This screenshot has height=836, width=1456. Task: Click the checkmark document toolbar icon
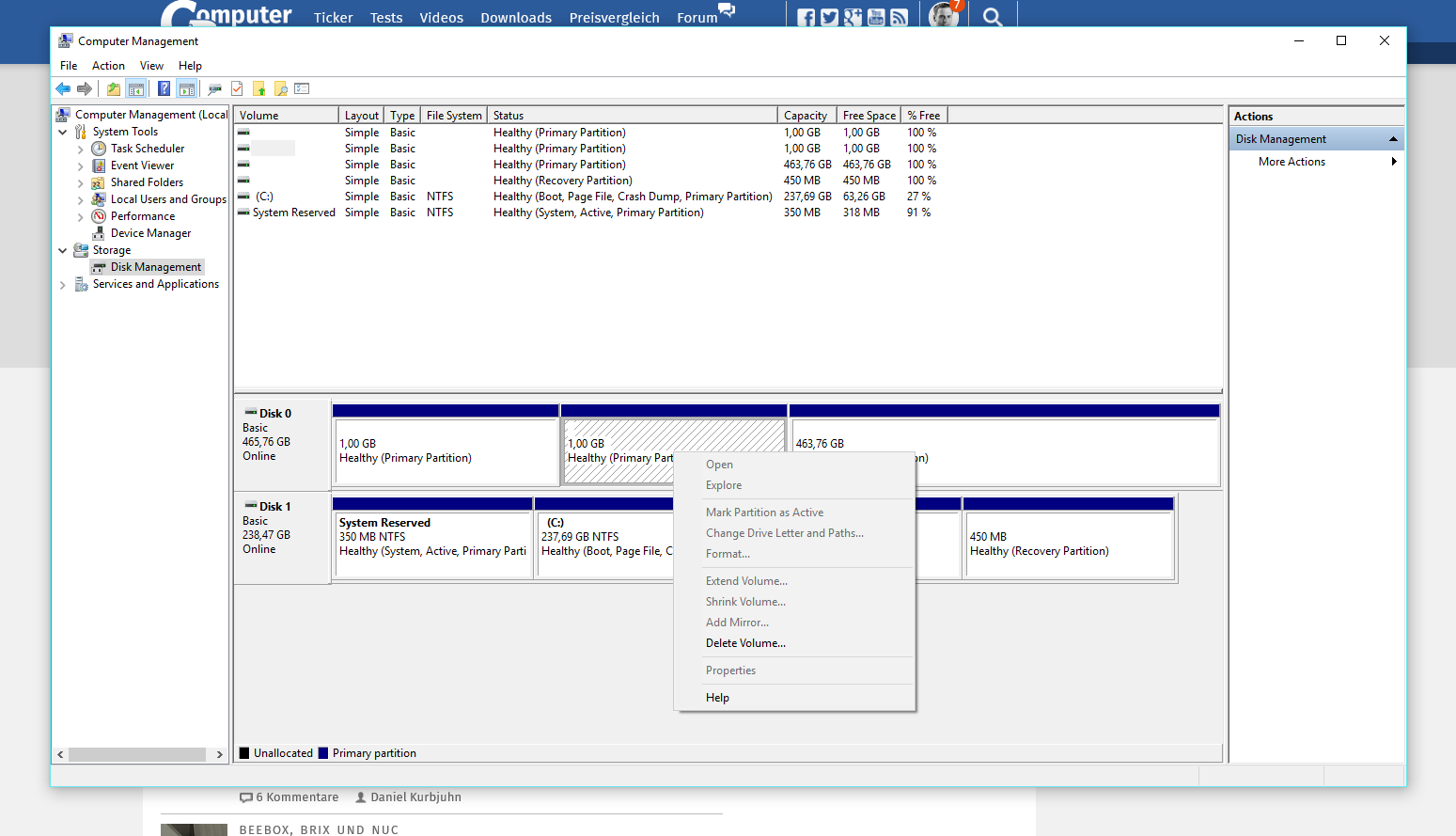[x=237, y=88]
